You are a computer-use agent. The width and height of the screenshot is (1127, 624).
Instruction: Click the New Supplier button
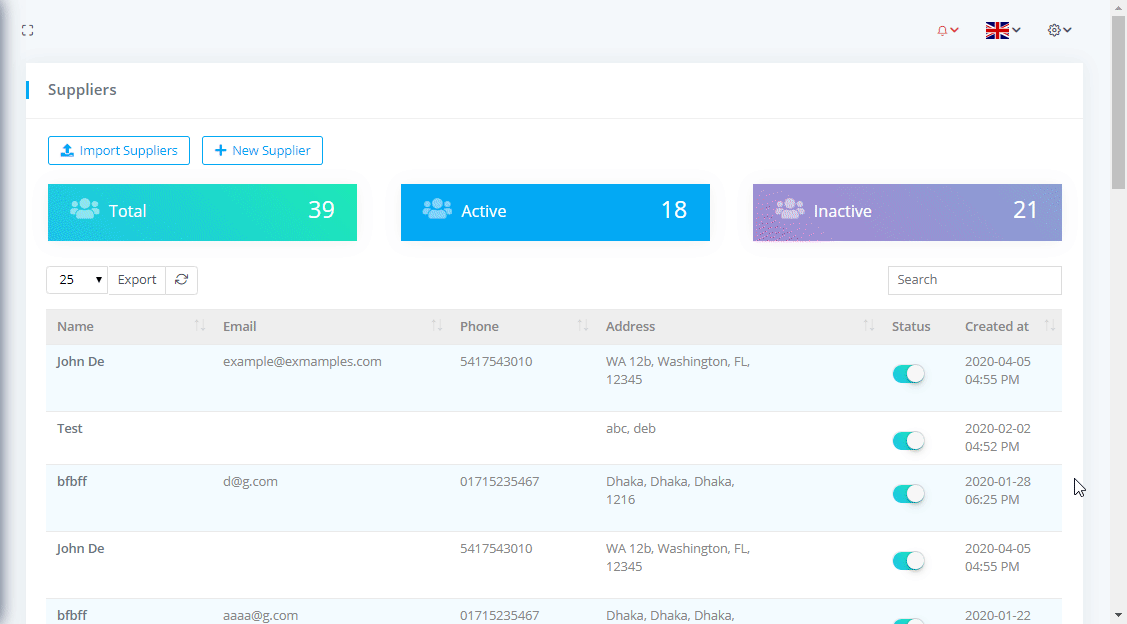[262, 151]
